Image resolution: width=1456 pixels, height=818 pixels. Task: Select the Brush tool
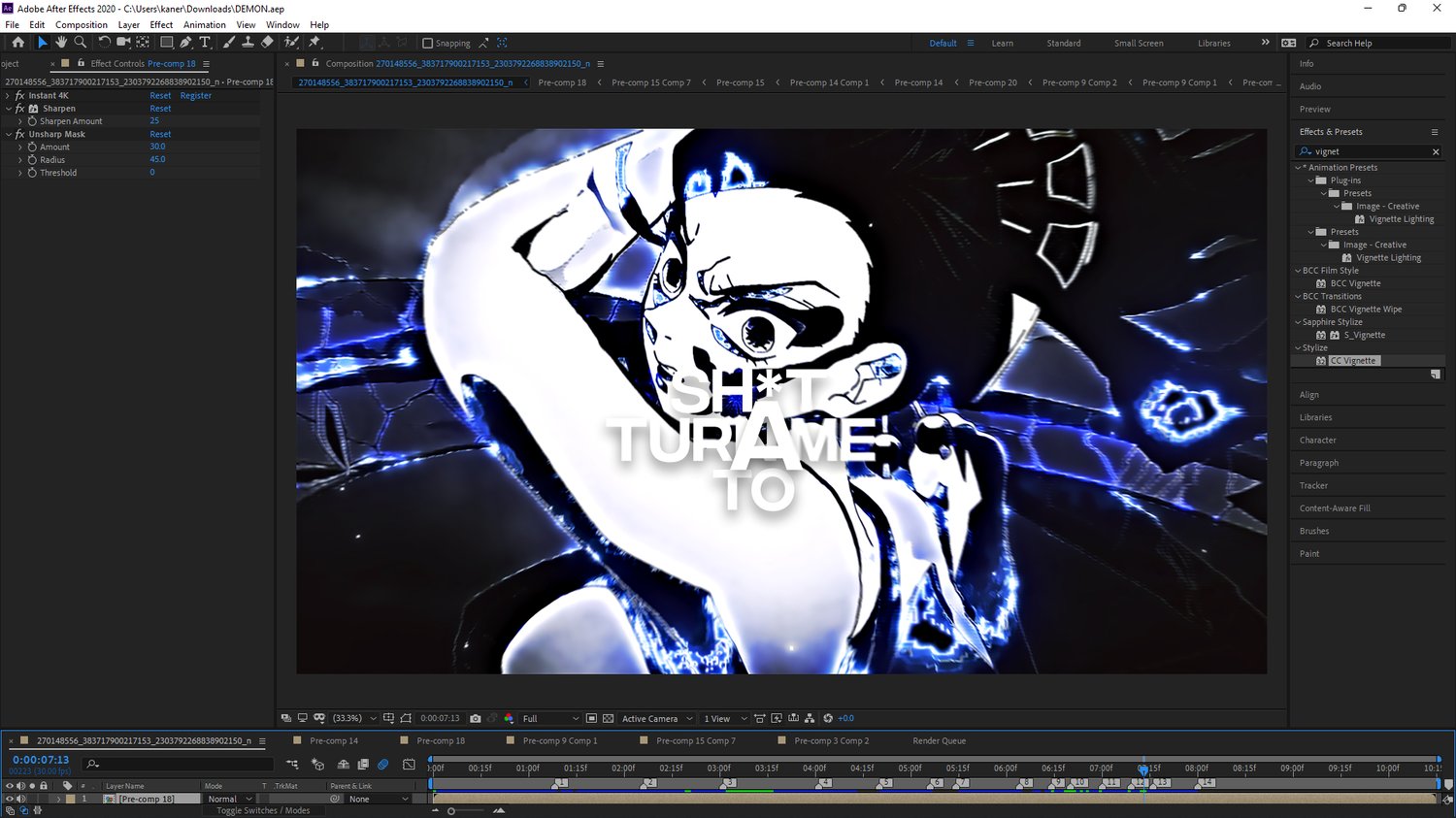point(228,43)
